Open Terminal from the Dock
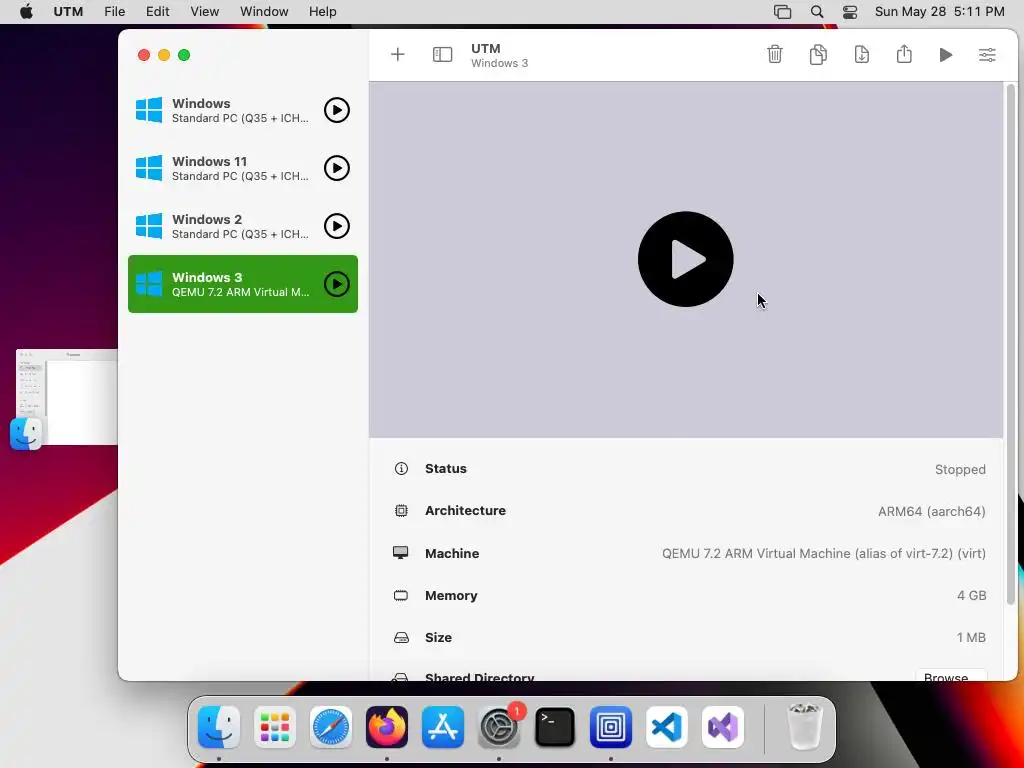The image size is (1024, 768). tap(554, 727)
